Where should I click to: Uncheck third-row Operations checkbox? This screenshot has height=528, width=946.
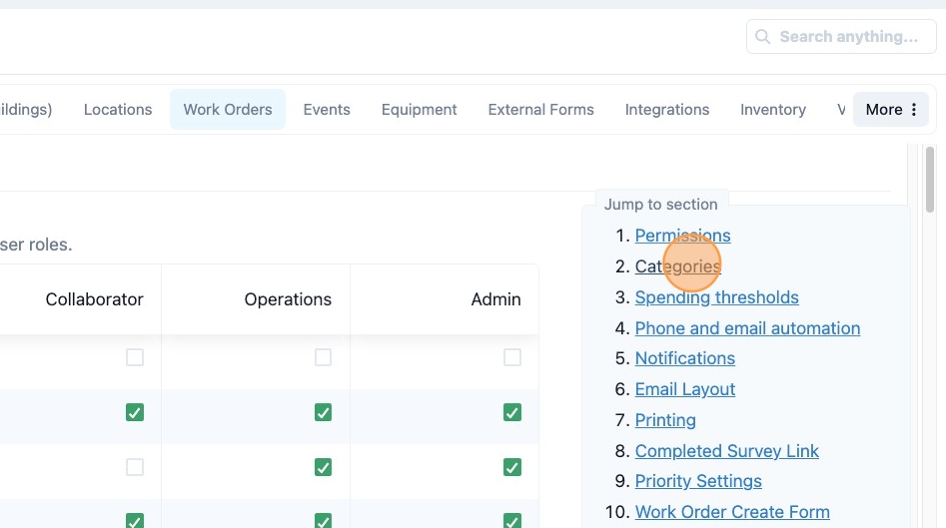[x=323, y=467]
